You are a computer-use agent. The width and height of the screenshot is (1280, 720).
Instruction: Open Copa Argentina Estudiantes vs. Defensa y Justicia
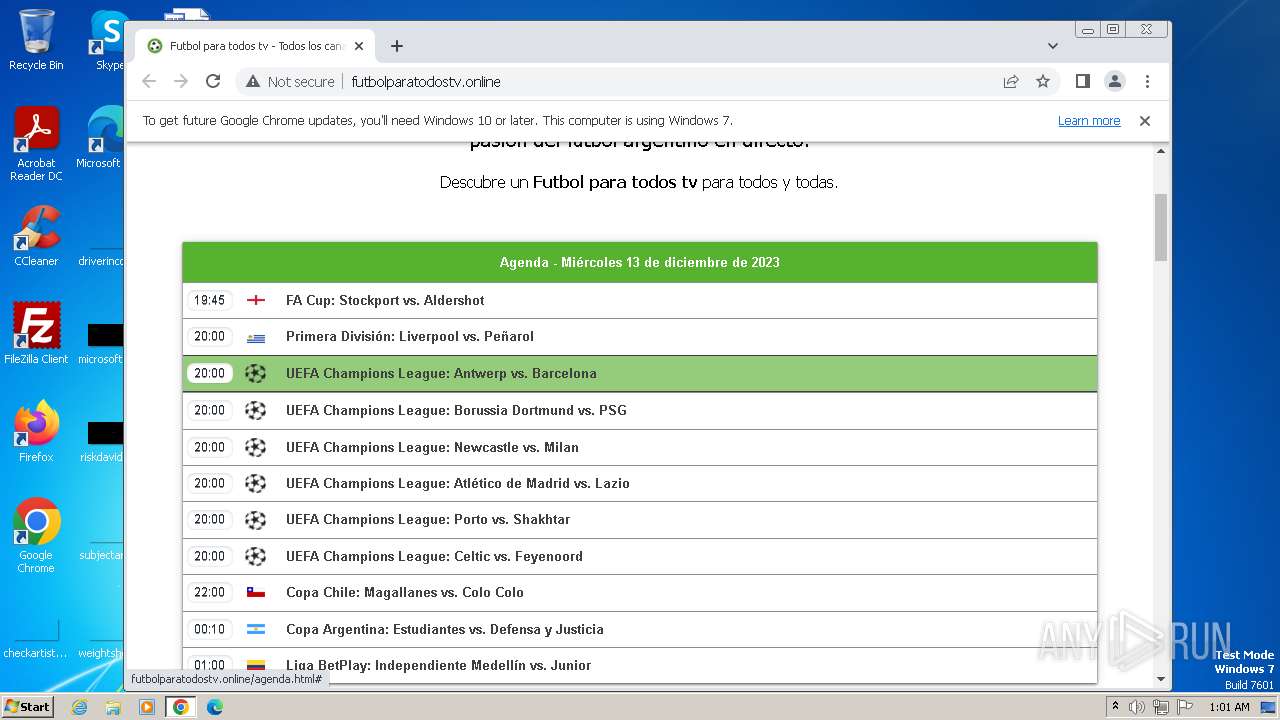640,629
